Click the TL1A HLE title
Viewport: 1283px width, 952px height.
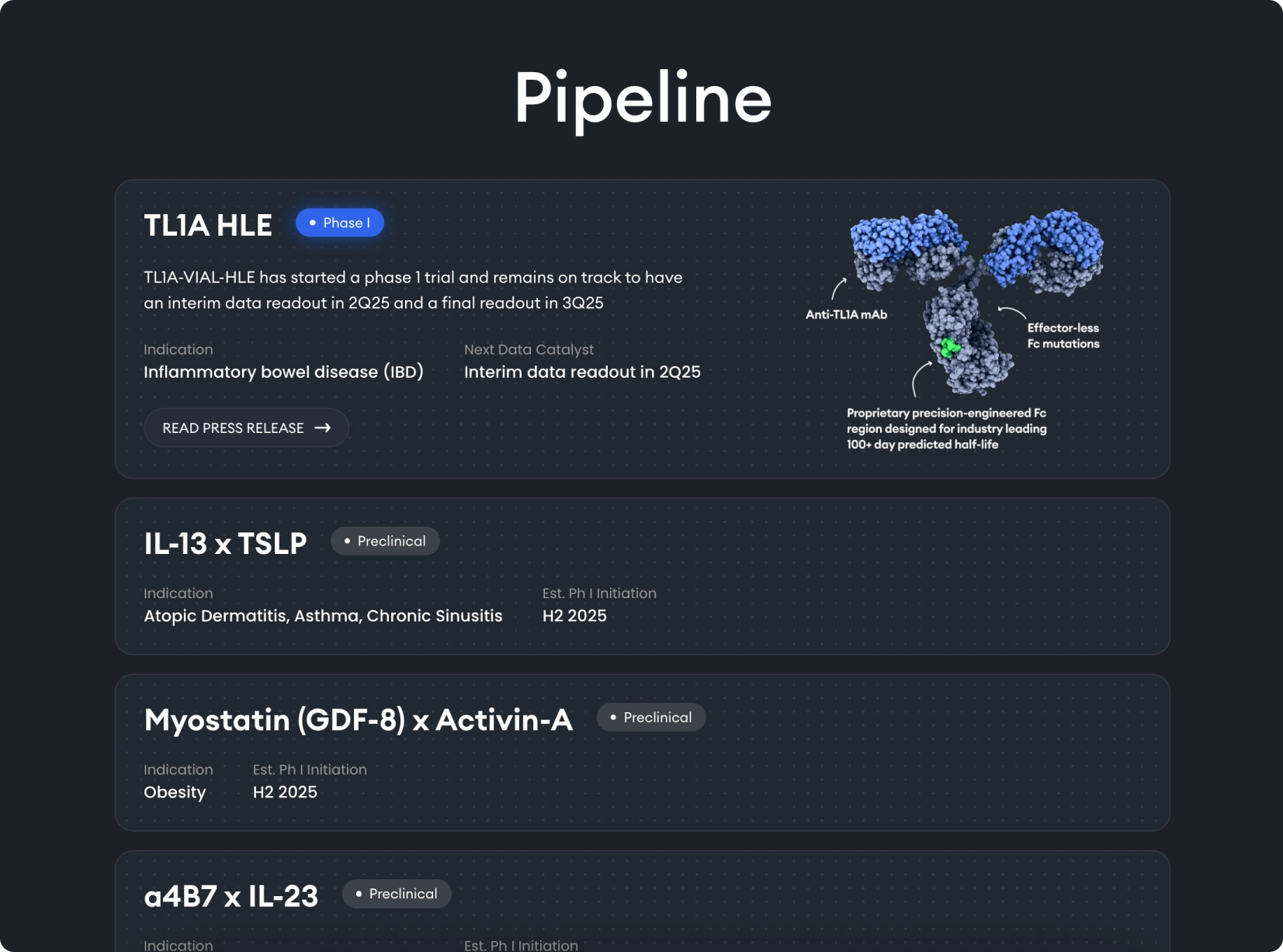pos(208,226)
